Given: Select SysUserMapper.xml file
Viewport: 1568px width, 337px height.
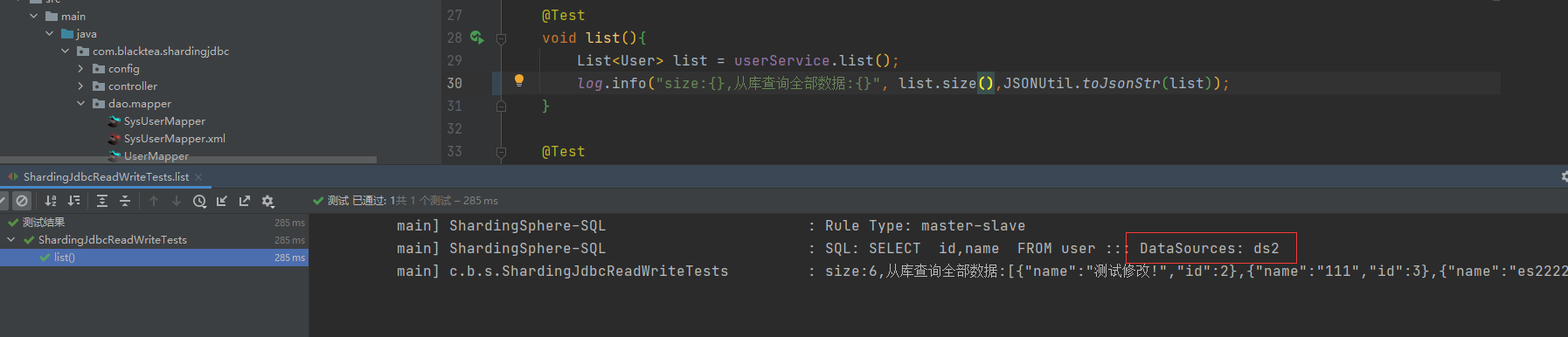Looking at the screenshot, I should coord(174,138).
